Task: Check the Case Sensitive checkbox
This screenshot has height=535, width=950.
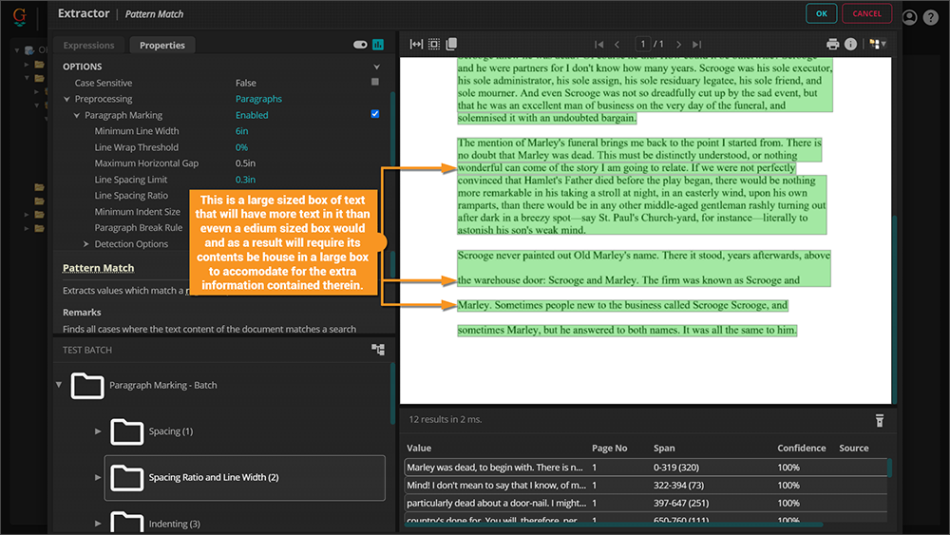Action: click(375, 82)
